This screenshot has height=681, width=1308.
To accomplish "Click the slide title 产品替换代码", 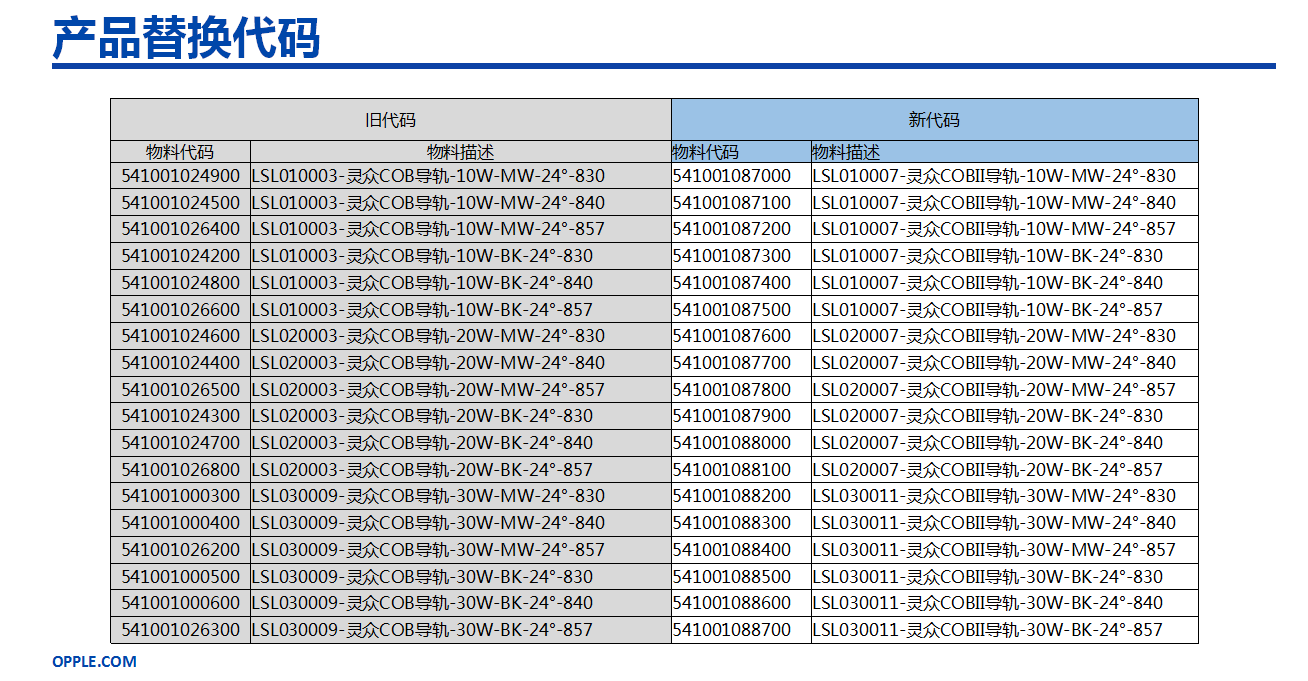I will [x=186, y=37].
